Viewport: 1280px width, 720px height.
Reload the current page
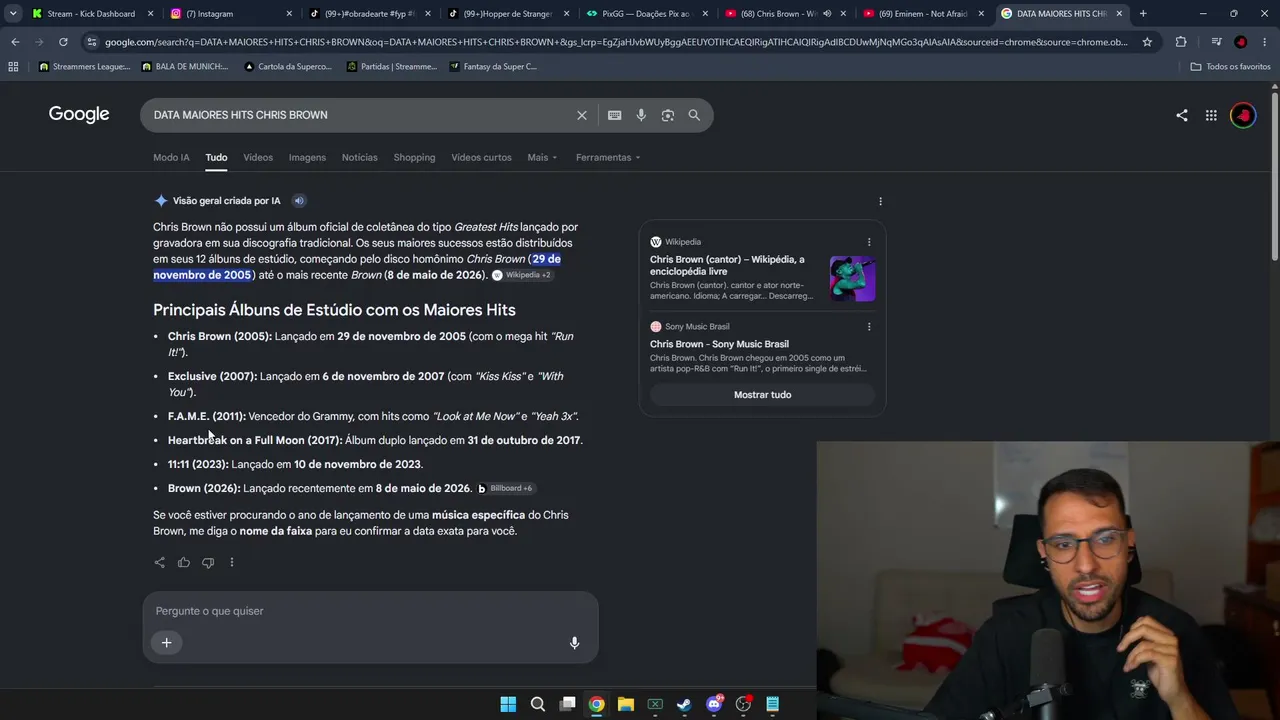coord(63,42)
